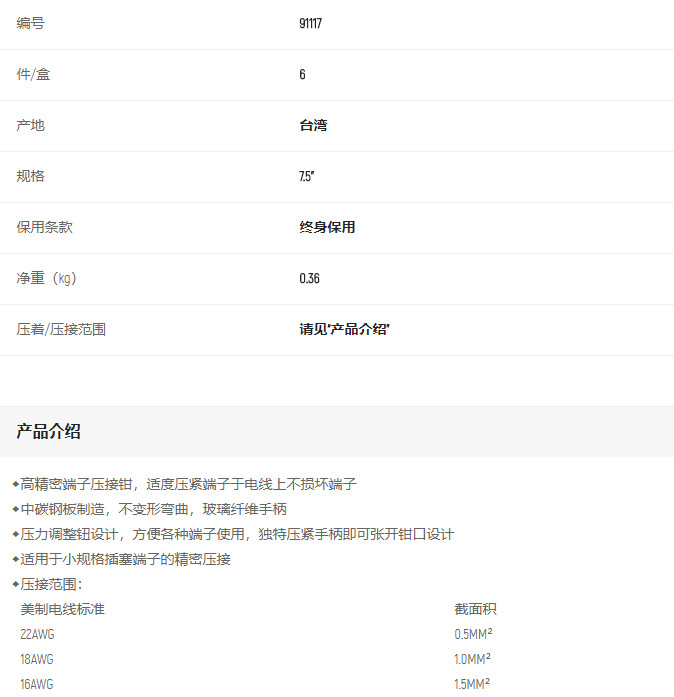The width and height of the screenshot is (674, 697).
Task: Click the 截面积 column header
Action: pos(475,609)
